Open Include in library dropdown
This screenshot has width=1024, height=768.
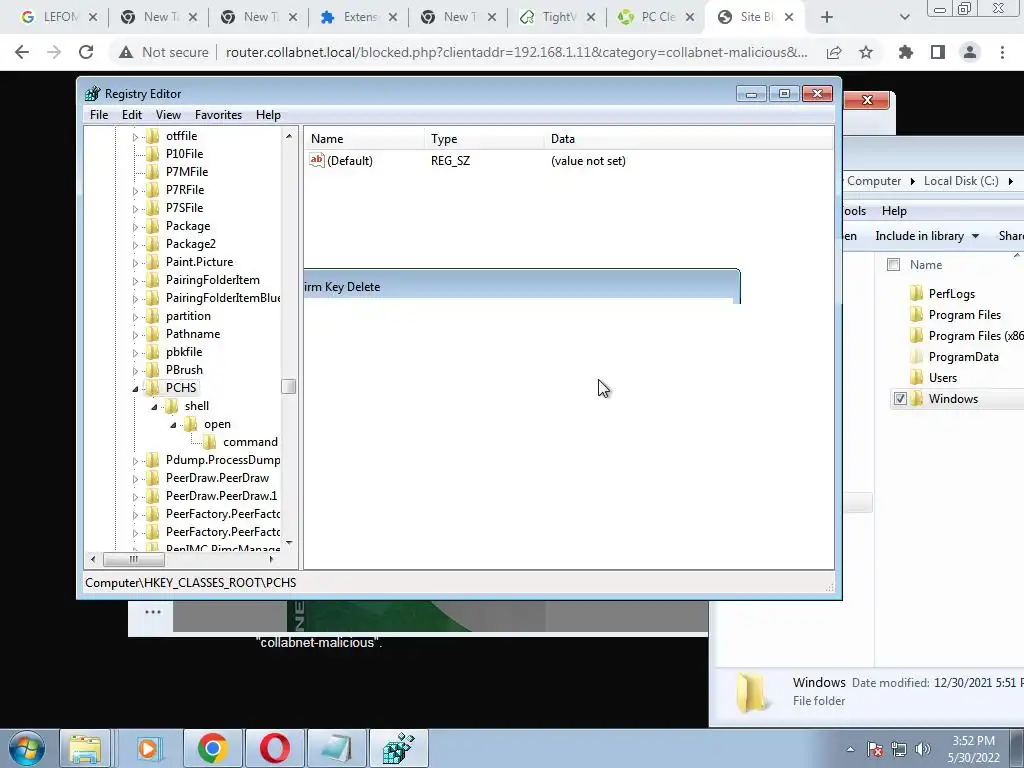pos(927,236)
